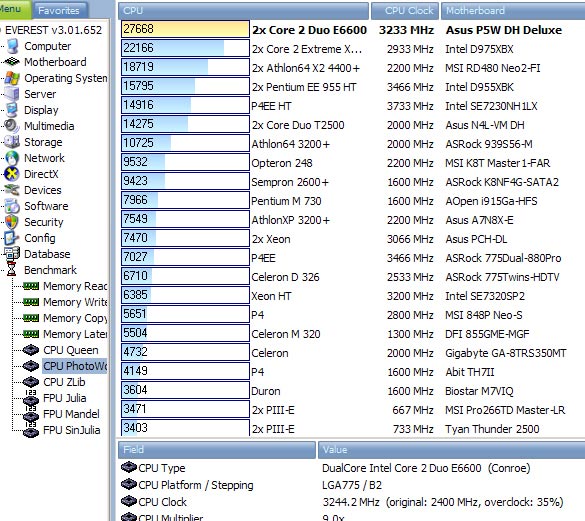Viewport: 585px width, 521px height.
Task: Select the EVEREST v3.01.652 root node
Action: click(x=53, y=30)
